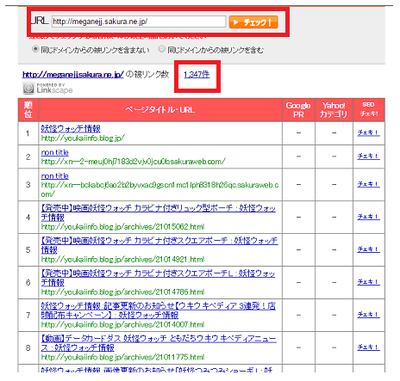Click the Linkscape logo icon
This screenshot has height=381, width=400.
pos(28,88)
